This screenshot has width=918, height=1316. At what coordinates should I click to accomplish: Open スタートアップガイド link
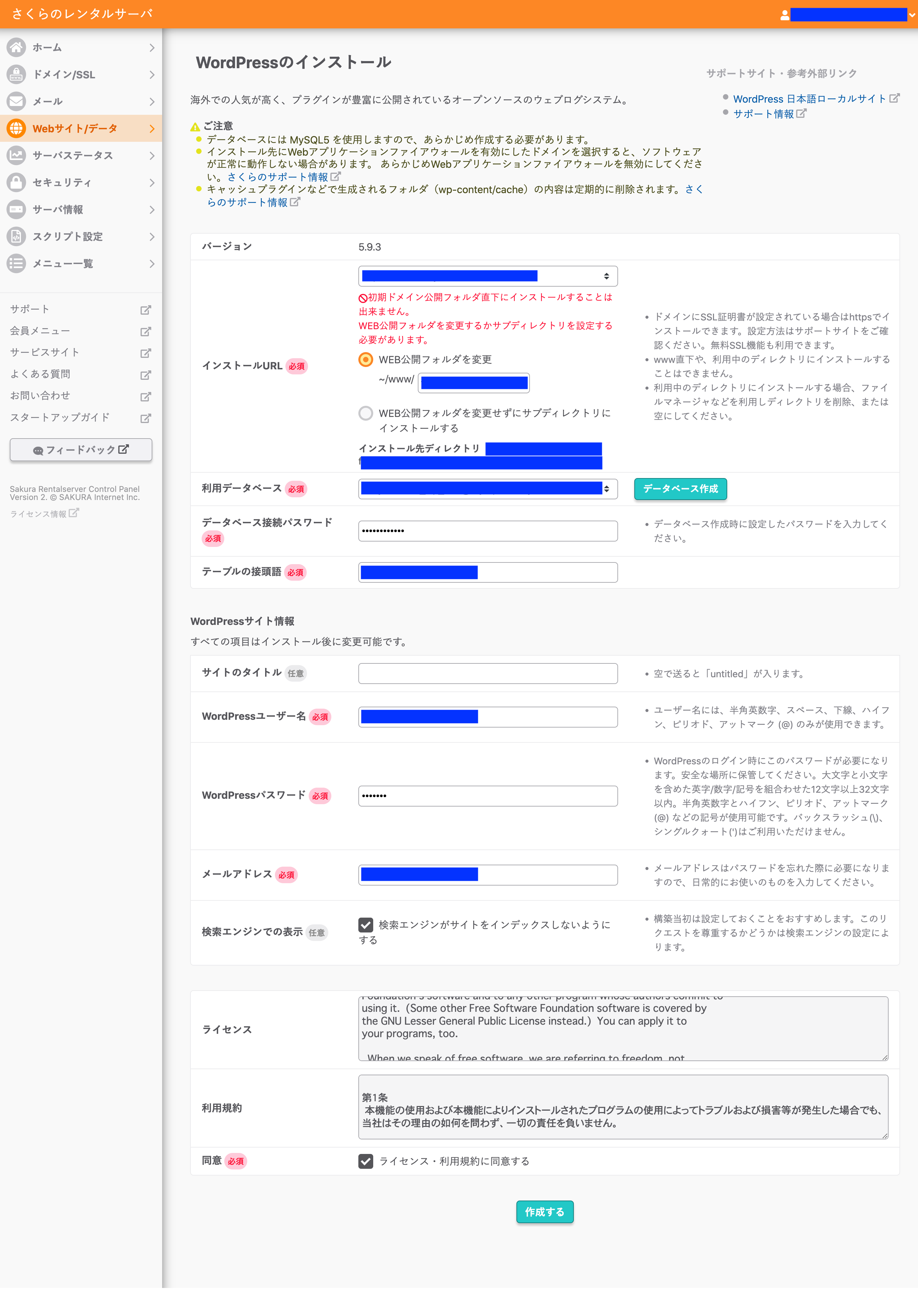pyautogui.click(x=60, y=417)
